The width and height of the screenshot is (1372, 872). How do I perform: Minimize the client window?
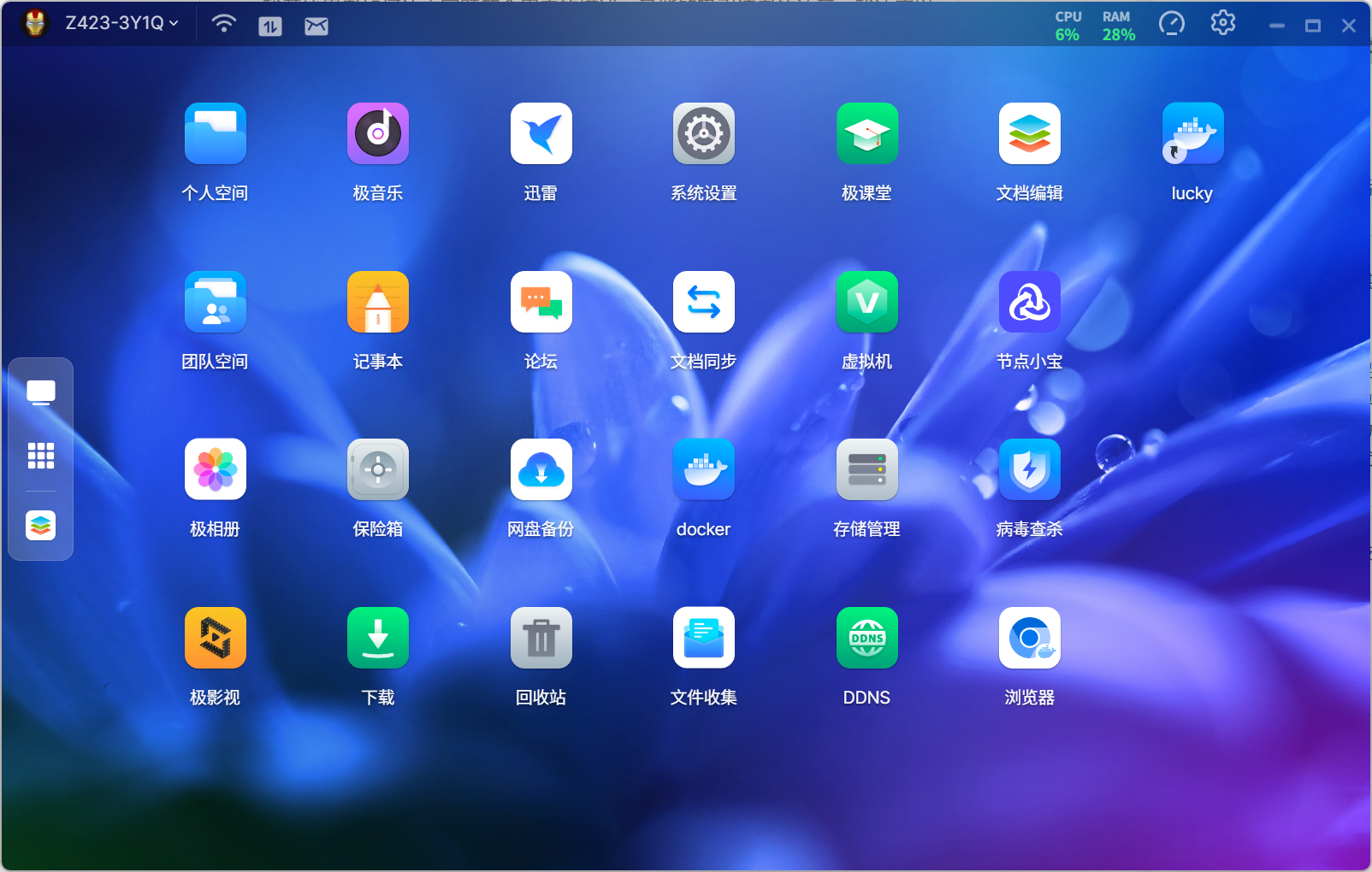pyautogui.click(x=1277, y=27)
